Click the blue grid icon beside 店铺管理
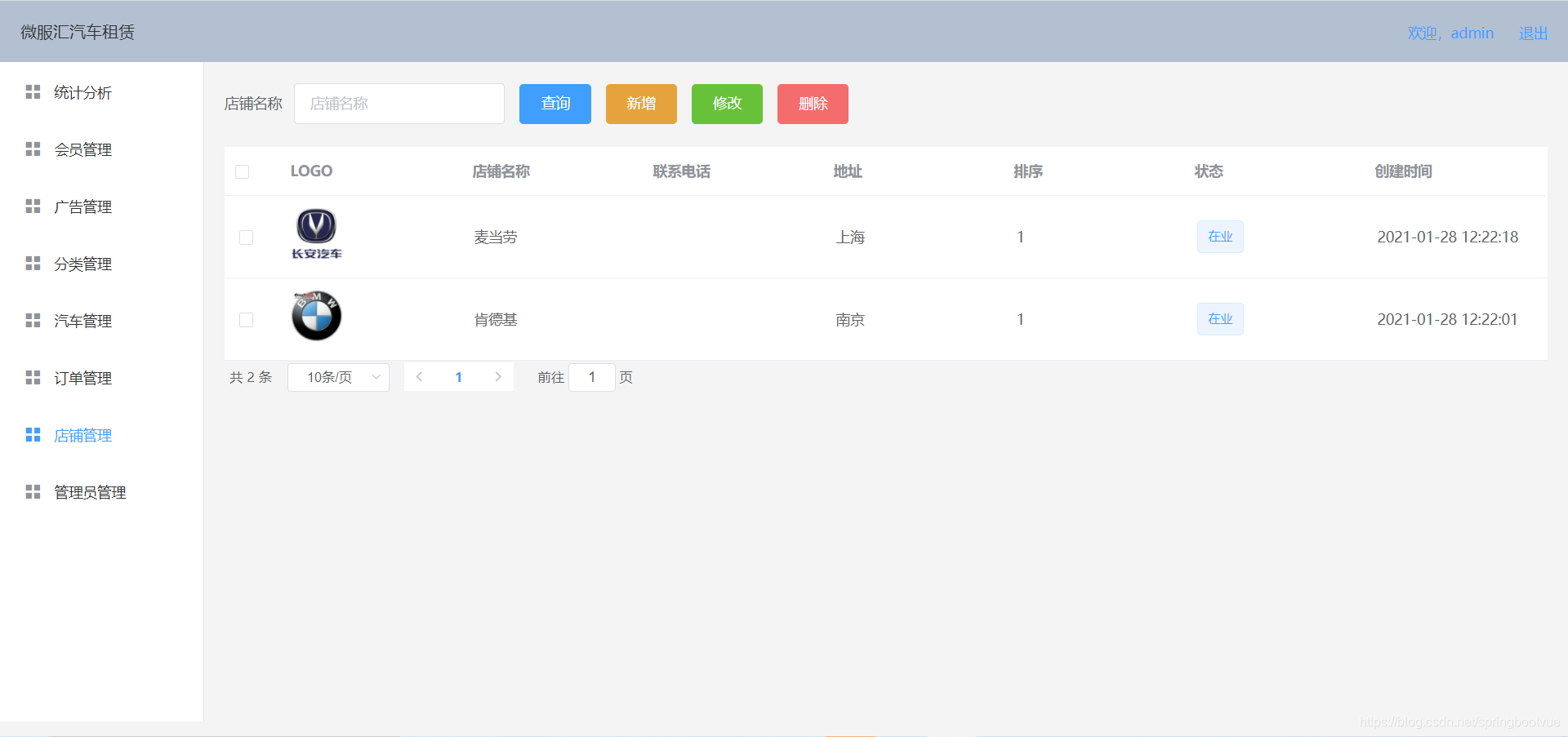 (x=33, y=435)
